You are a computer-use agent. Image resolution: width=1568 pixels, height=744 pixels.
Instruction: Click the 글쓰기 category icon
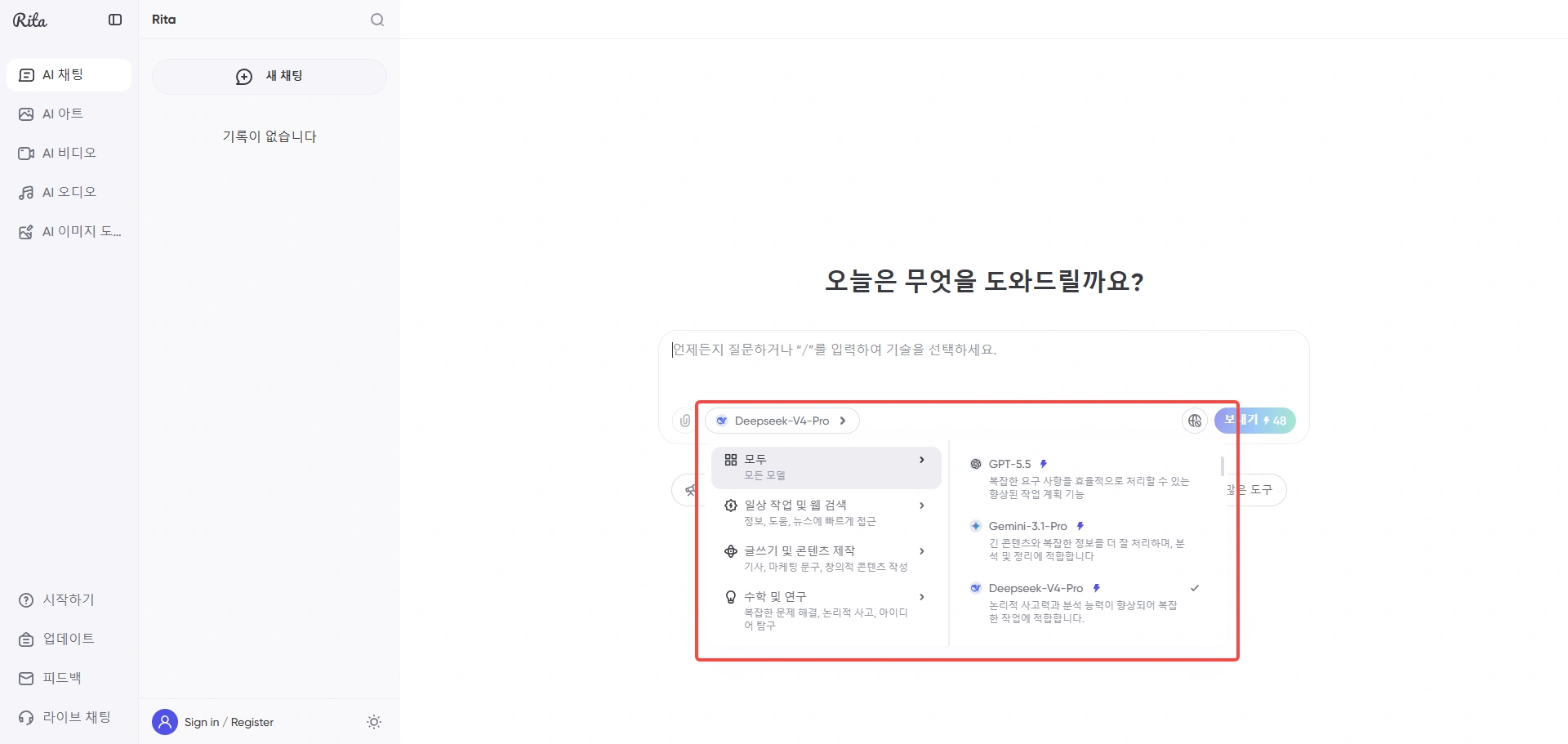click(x=731, y=551)
